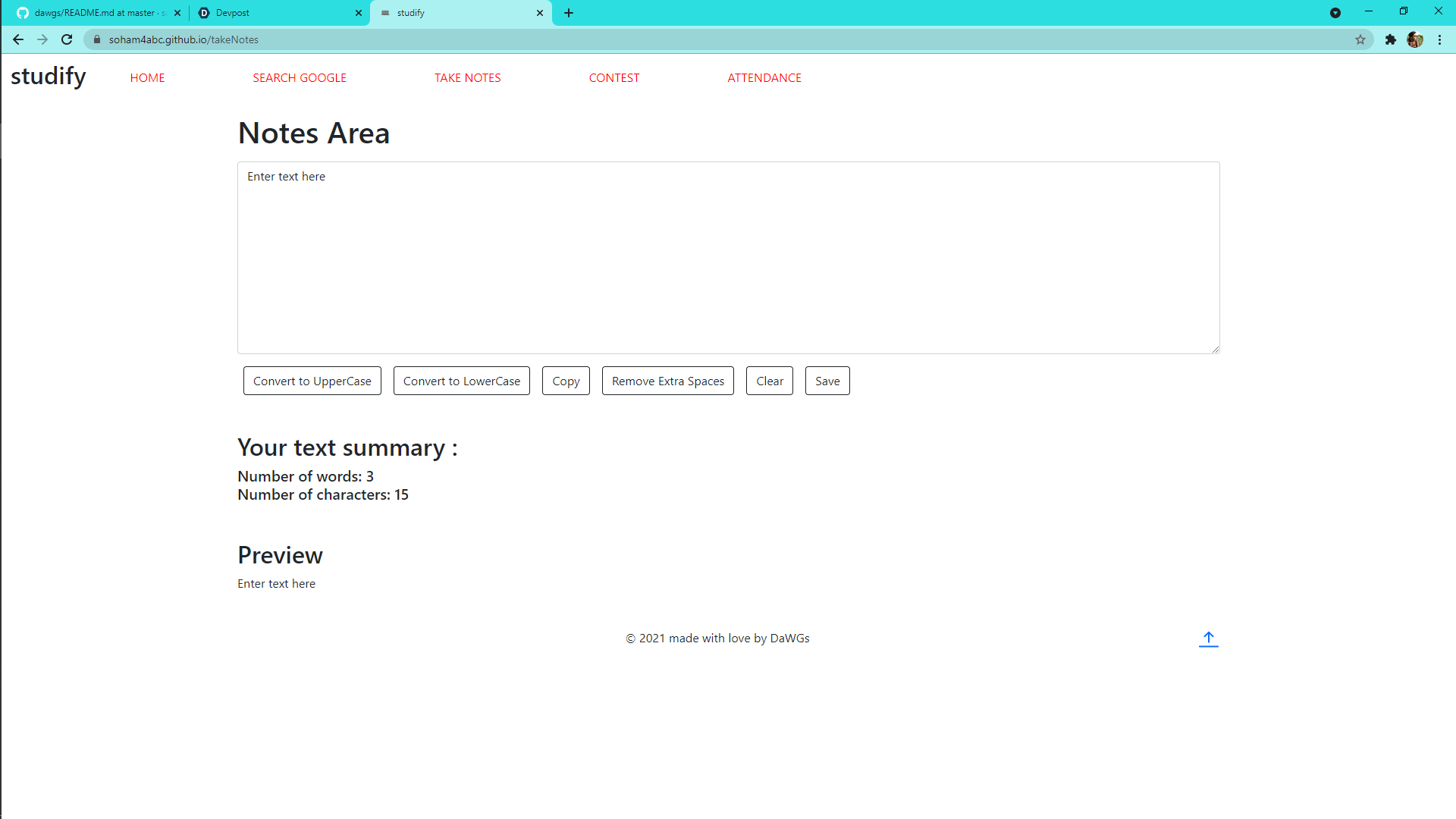
Task: Switch to dawgs README GitHub tab
Action: pyautogui.click(x=95, y=13)
